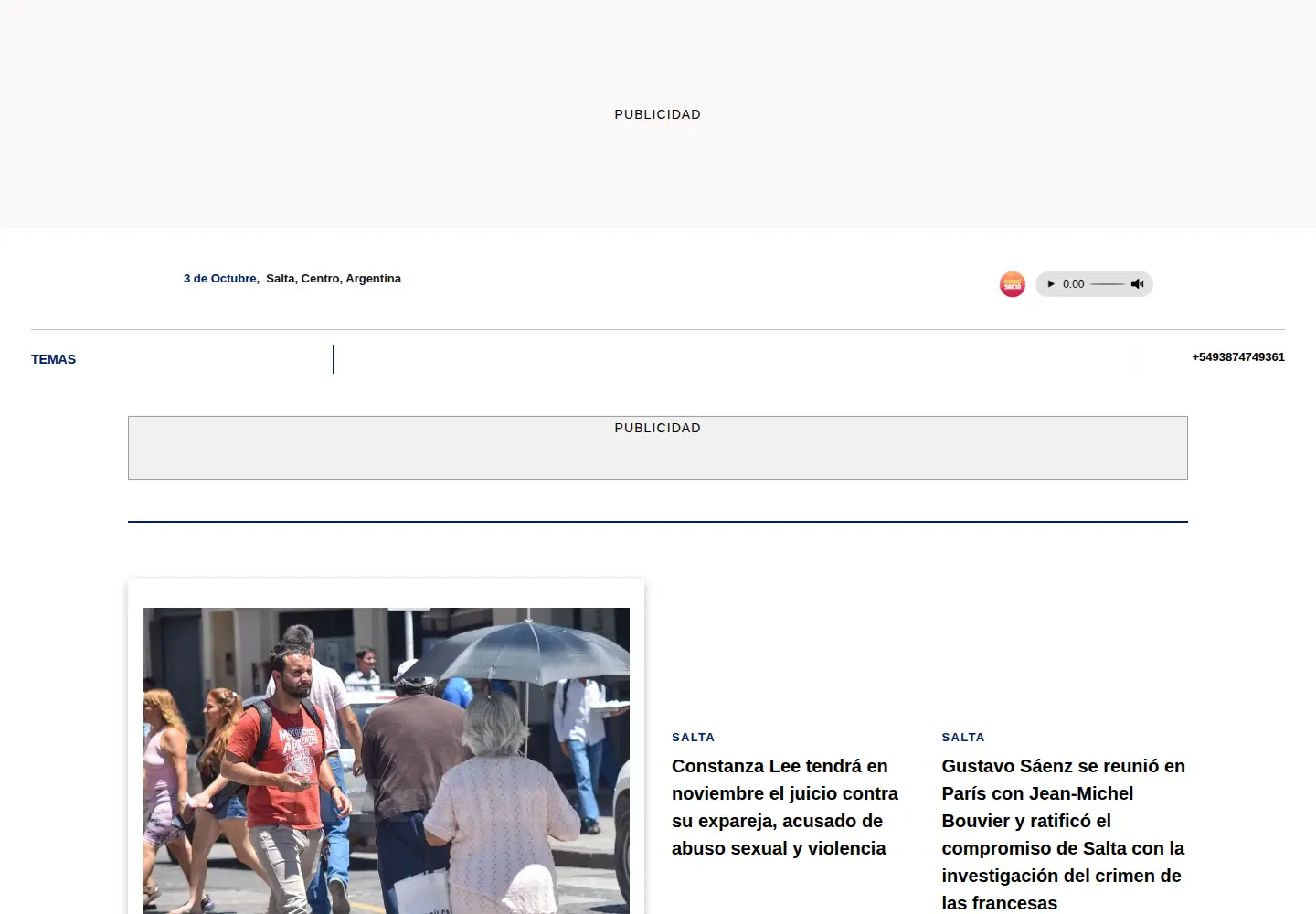Click the date 3 de Octubre
Image resolution: width=1316 pixels, height=914 pixels.
[x=221, y=279]
